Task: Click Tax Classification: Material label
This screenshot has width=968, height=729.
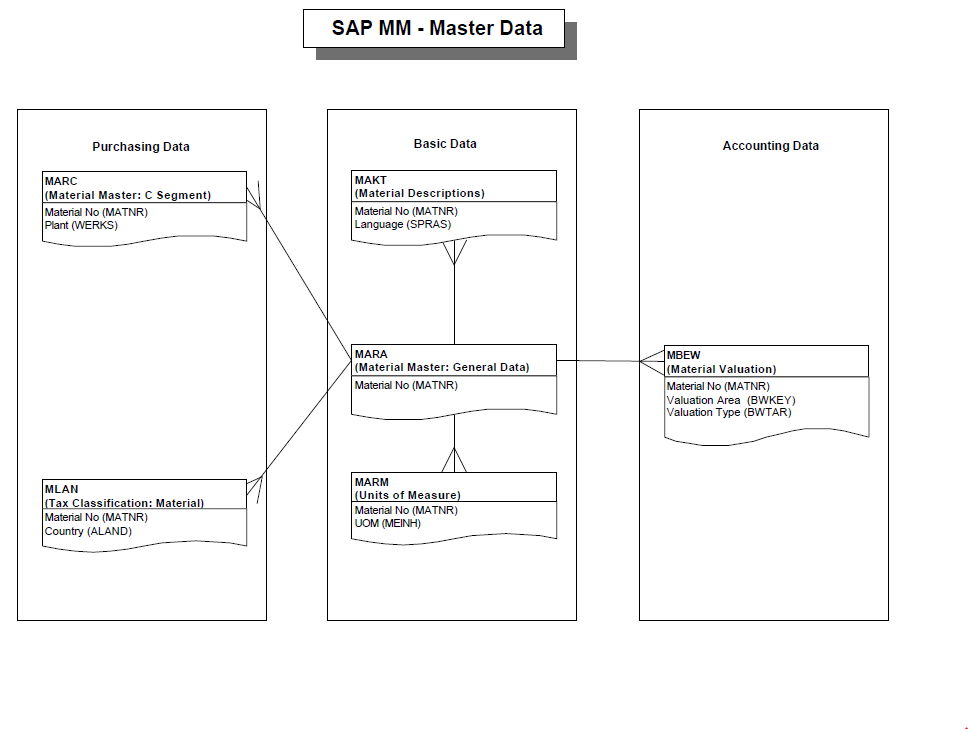Action: click(124, 503)
